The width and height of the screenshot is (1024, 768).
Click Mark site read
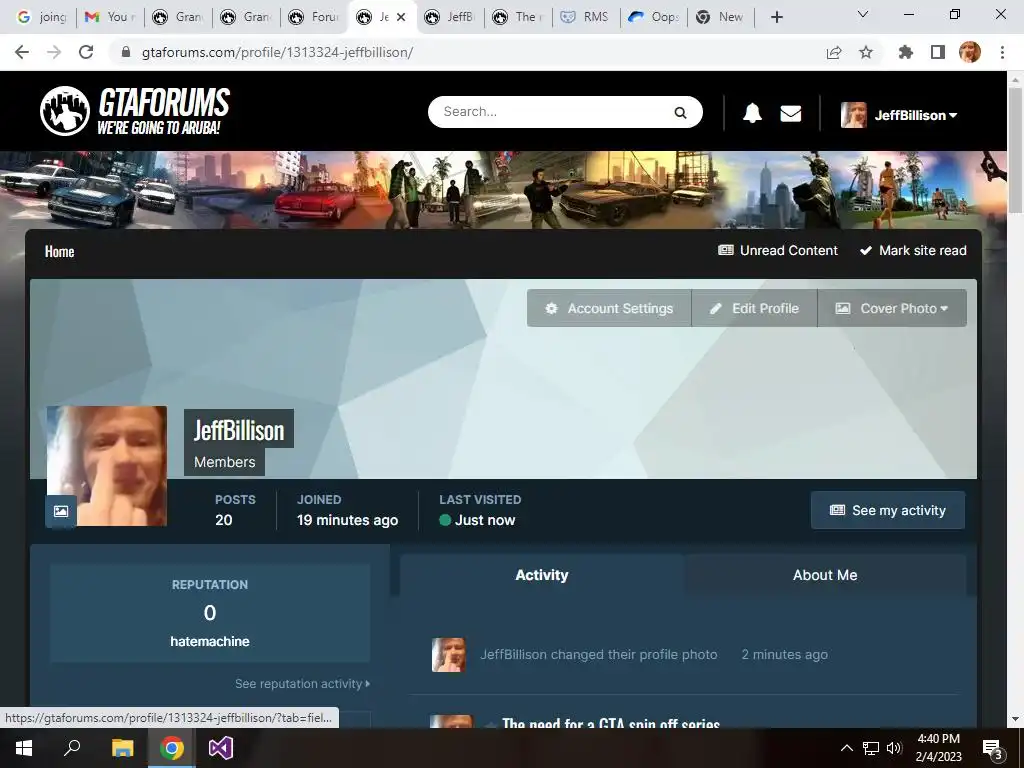coord(913,250)
